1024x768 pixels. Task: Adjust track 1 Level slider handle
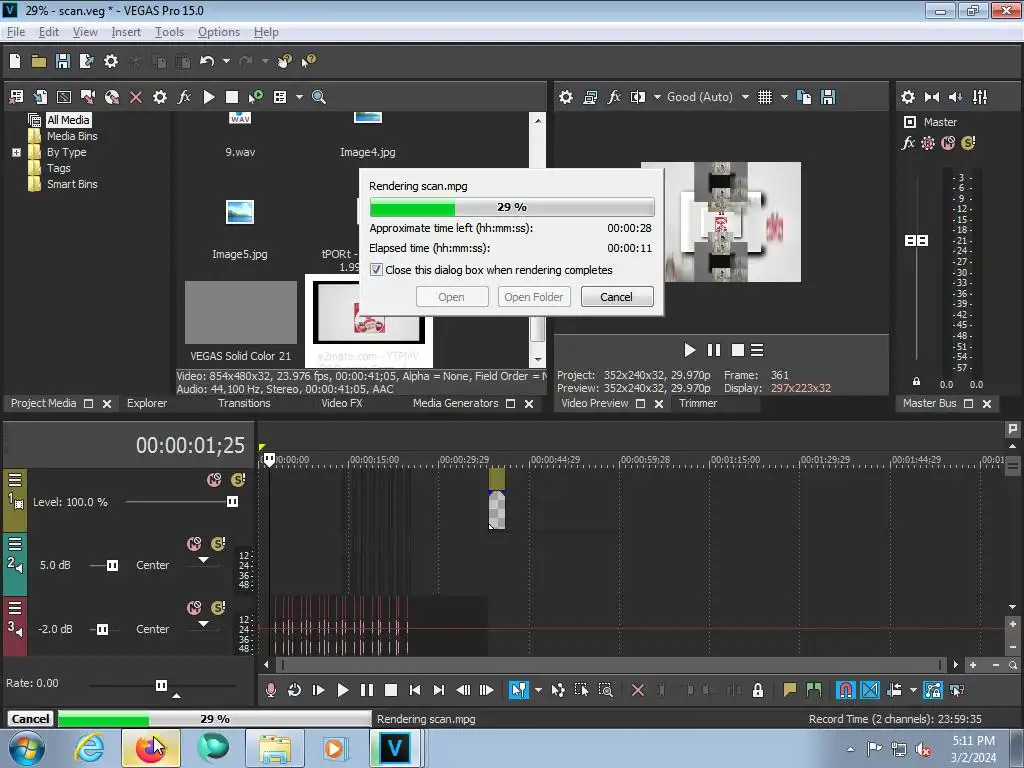pos(232,502)
